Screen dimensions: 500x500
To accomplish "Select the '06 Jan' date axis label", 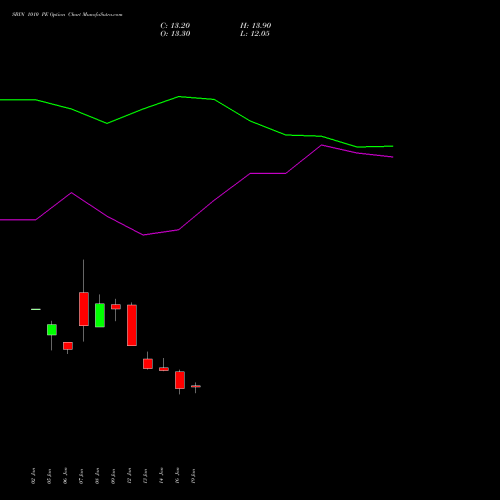I will tap(65, 476).
